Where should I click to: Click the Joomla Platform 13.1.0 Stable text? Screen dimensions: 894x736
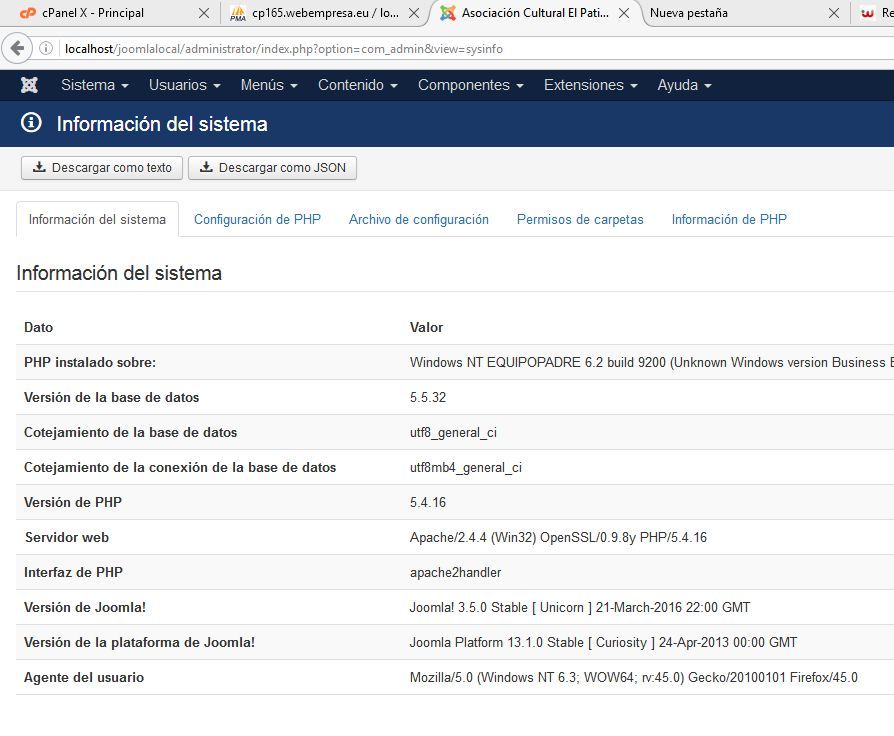603,643
